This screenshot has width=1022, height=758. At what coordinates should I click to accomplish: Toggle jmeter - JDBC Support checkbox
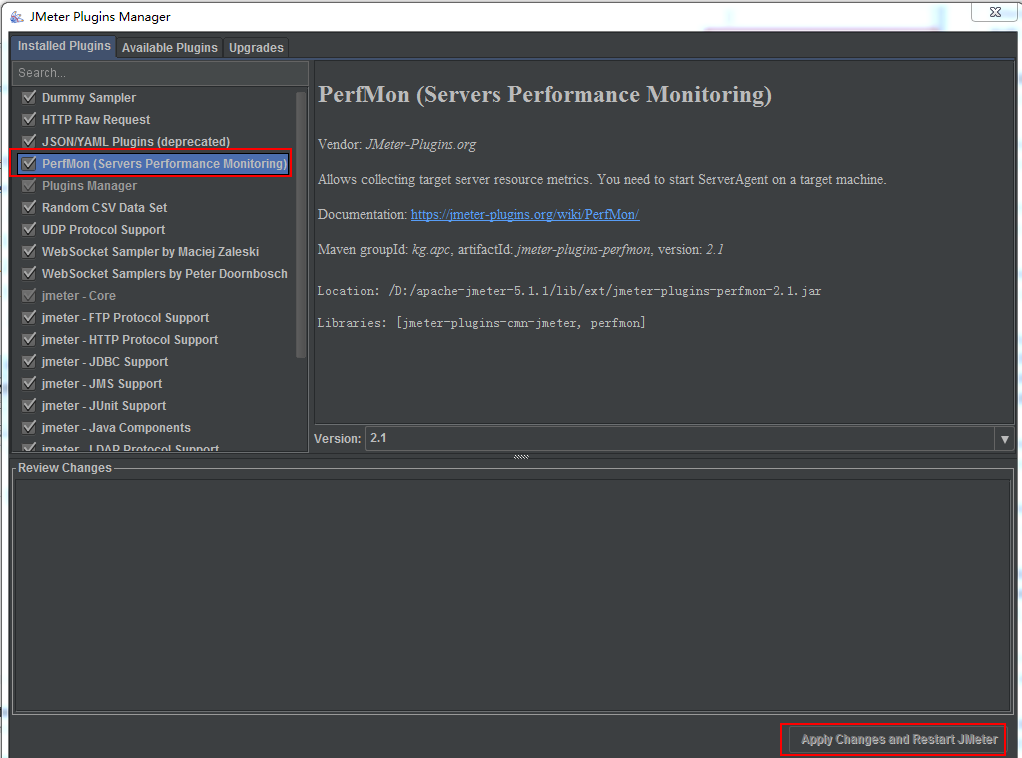pyautogui.click(x=29, y=362)
